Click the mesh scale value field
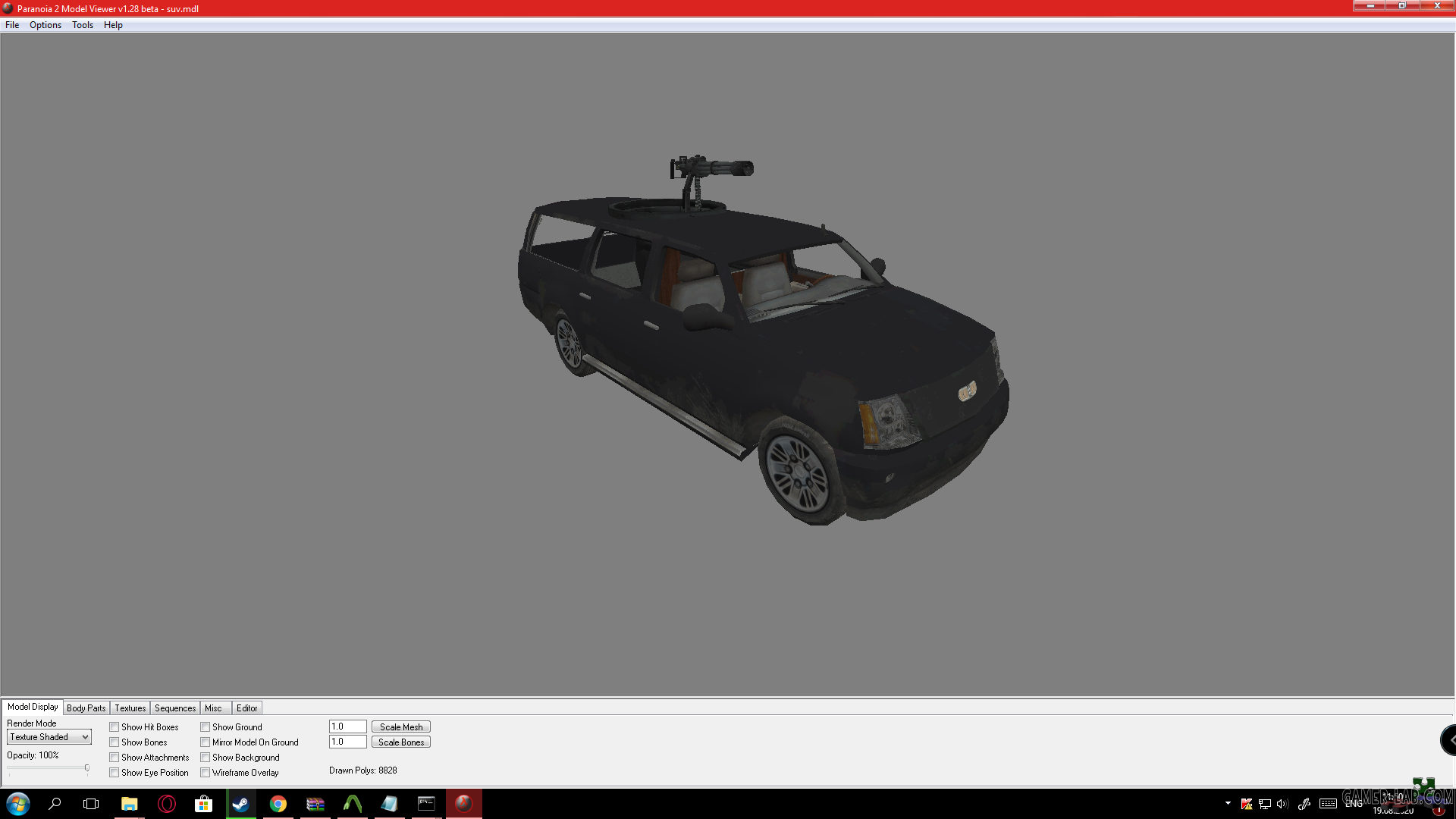 pos(348,727)
